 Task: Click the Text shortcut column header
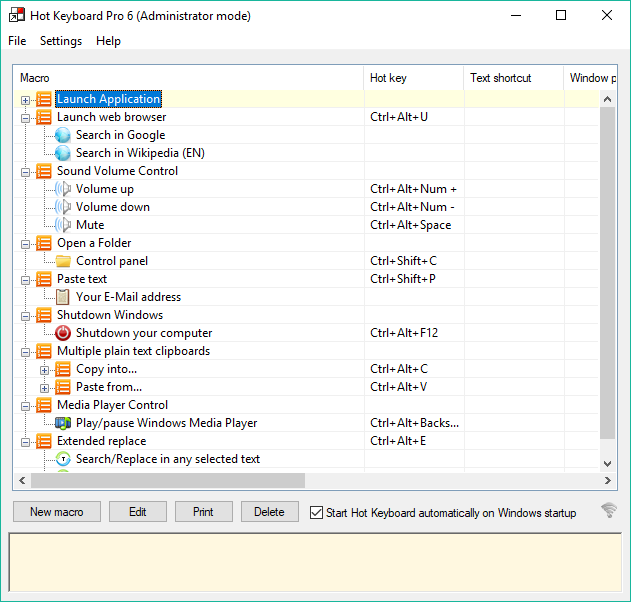click(x=513, y=78)
